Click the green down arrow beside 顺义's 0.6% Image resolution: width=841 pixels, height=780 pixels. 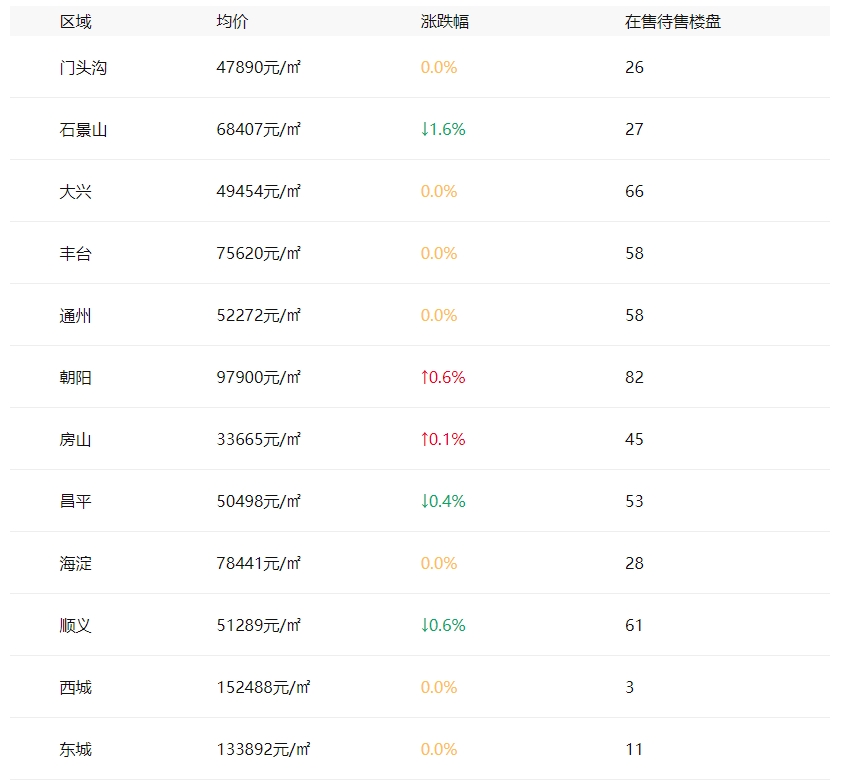427,625
